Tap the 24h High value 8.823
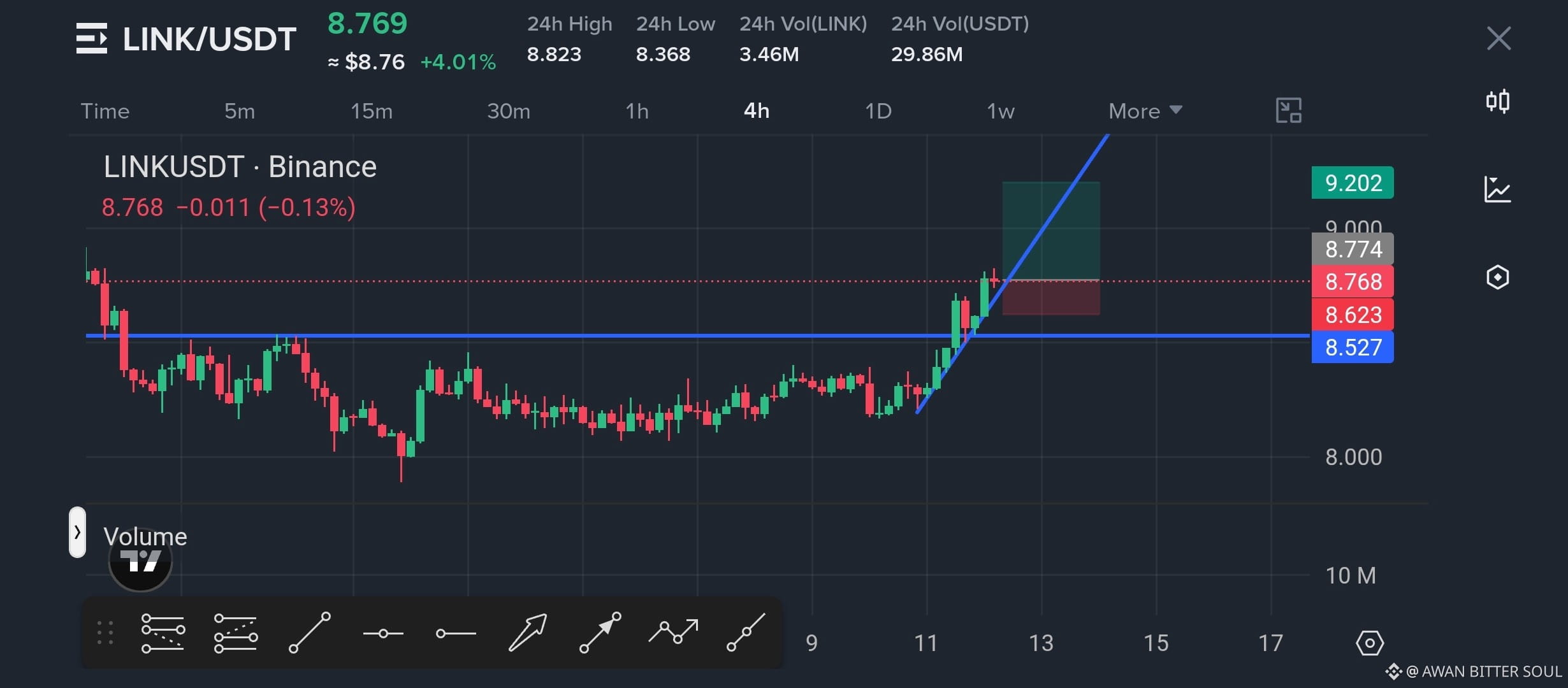The width and height of the screenshot is (1568, 688). (554, 54)
